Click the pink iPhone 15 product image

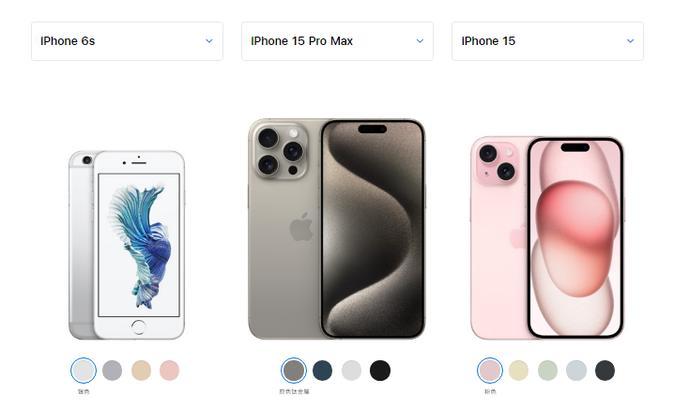(547, 238)
